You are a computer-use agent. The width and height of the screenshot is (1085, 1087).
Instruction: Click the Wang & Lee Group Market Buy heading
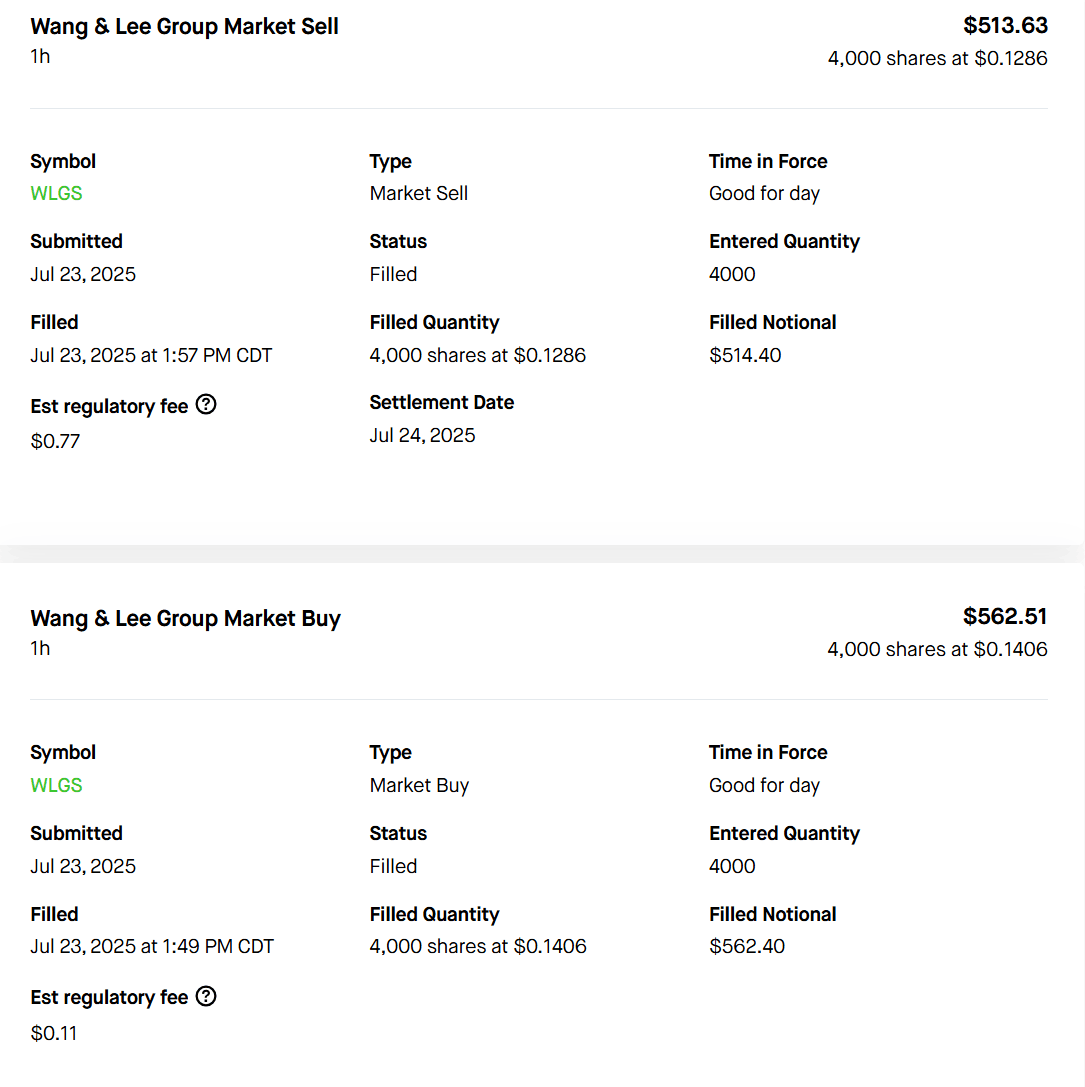[x=185, y=618]
